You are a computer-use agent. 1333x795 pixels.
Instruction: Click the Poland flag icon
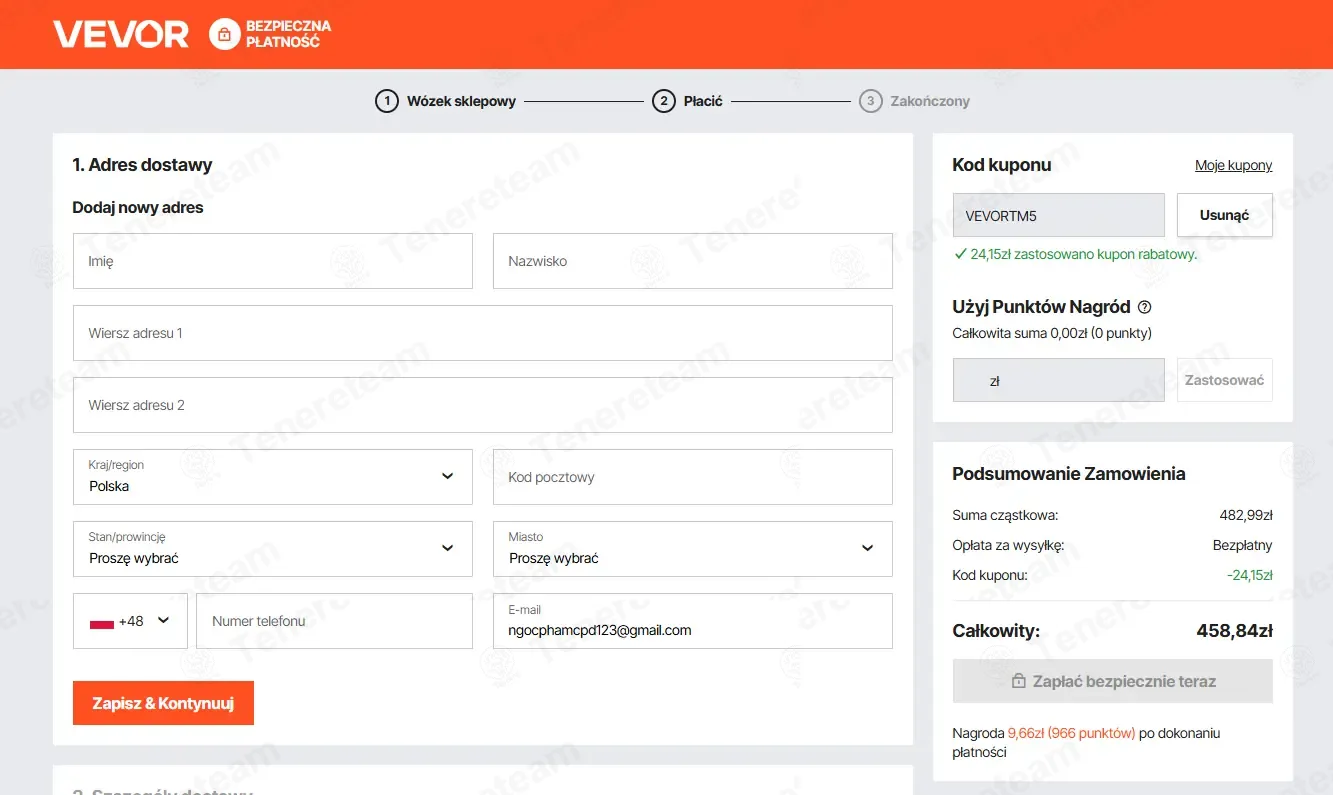(x=102, y=622)
